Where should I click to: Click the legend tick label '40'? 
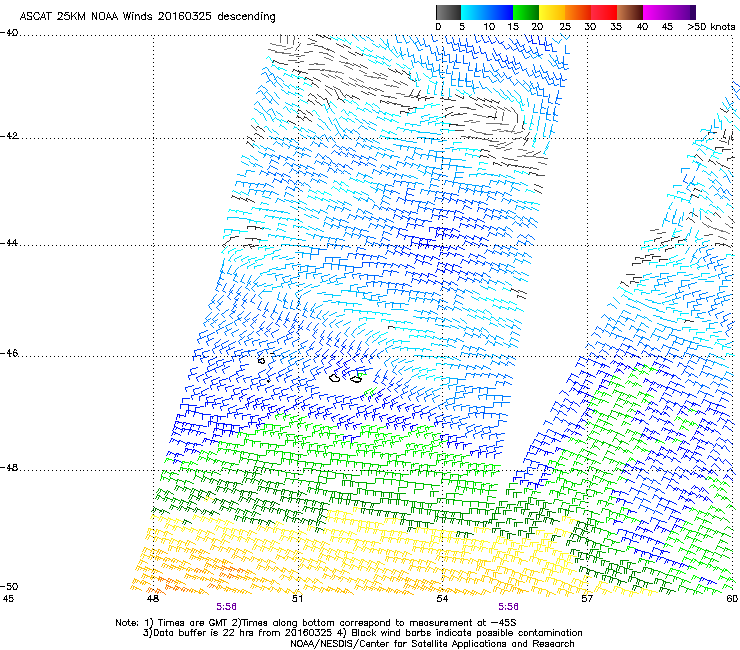[642, 27]
